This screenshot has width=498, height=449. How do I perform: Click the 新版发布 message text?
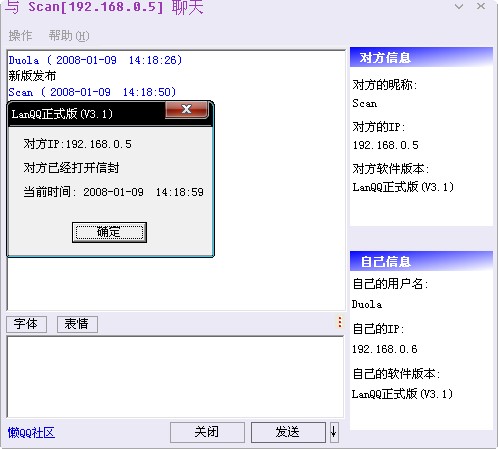[32, 76]
